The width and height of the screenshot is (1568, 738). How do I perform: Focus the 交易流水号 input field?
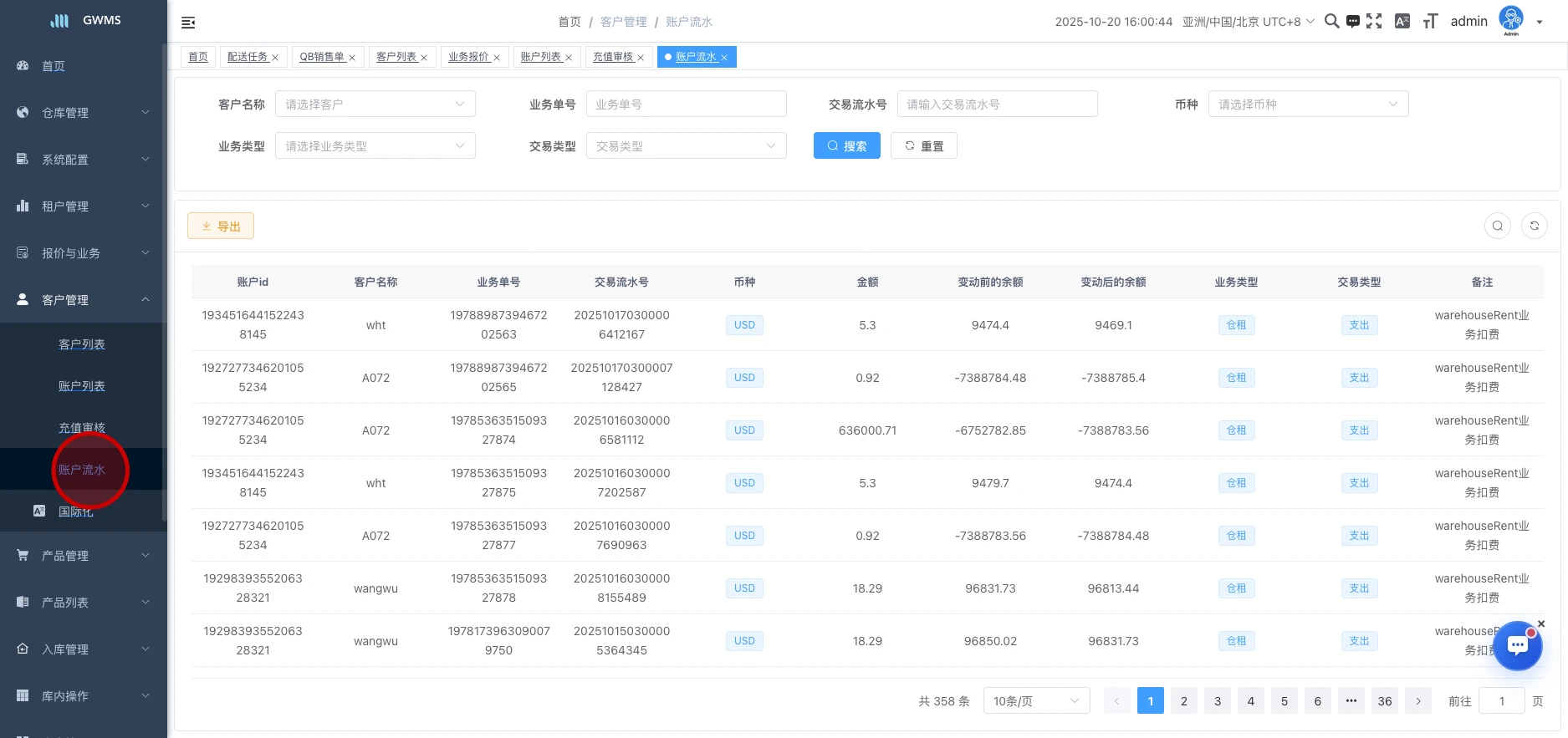(997, 104)
